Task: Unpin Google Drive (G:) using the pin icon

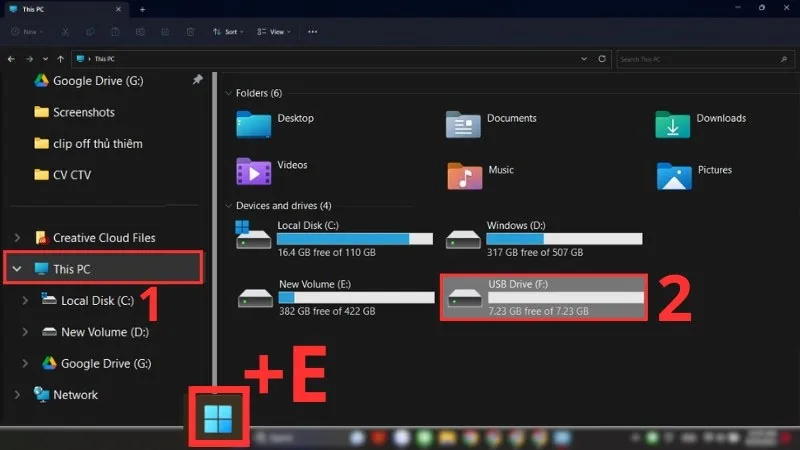Action: click(x=197, y=80)
